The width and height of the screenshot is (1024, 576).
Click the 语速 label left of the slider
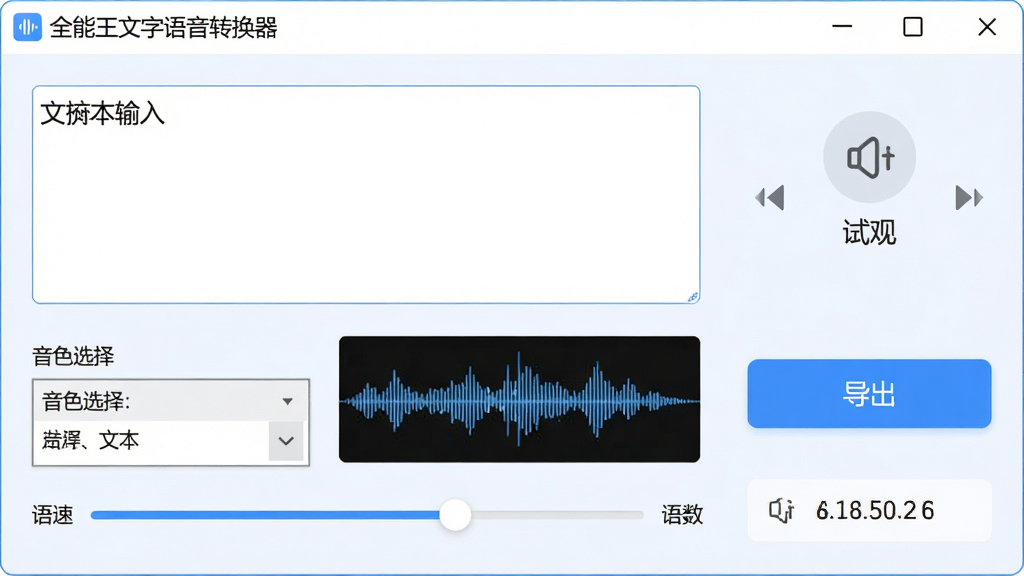(x=53, y=515)
